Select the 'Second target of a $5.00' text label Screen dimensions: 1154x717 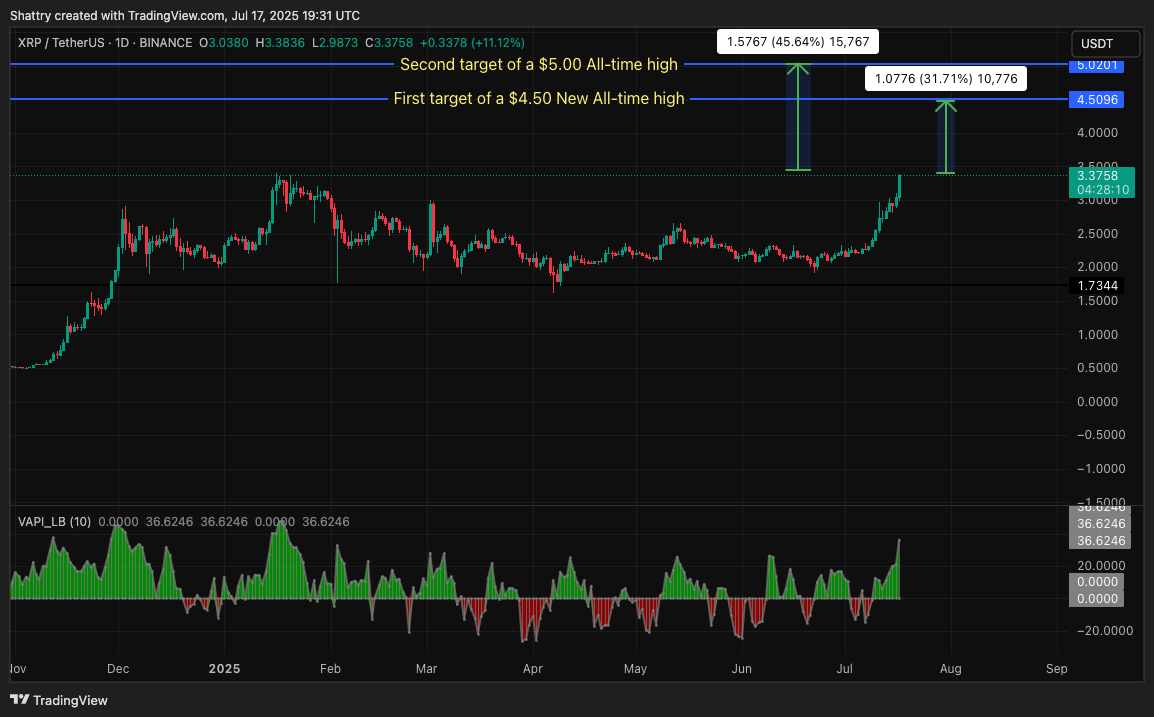[538, 65]
